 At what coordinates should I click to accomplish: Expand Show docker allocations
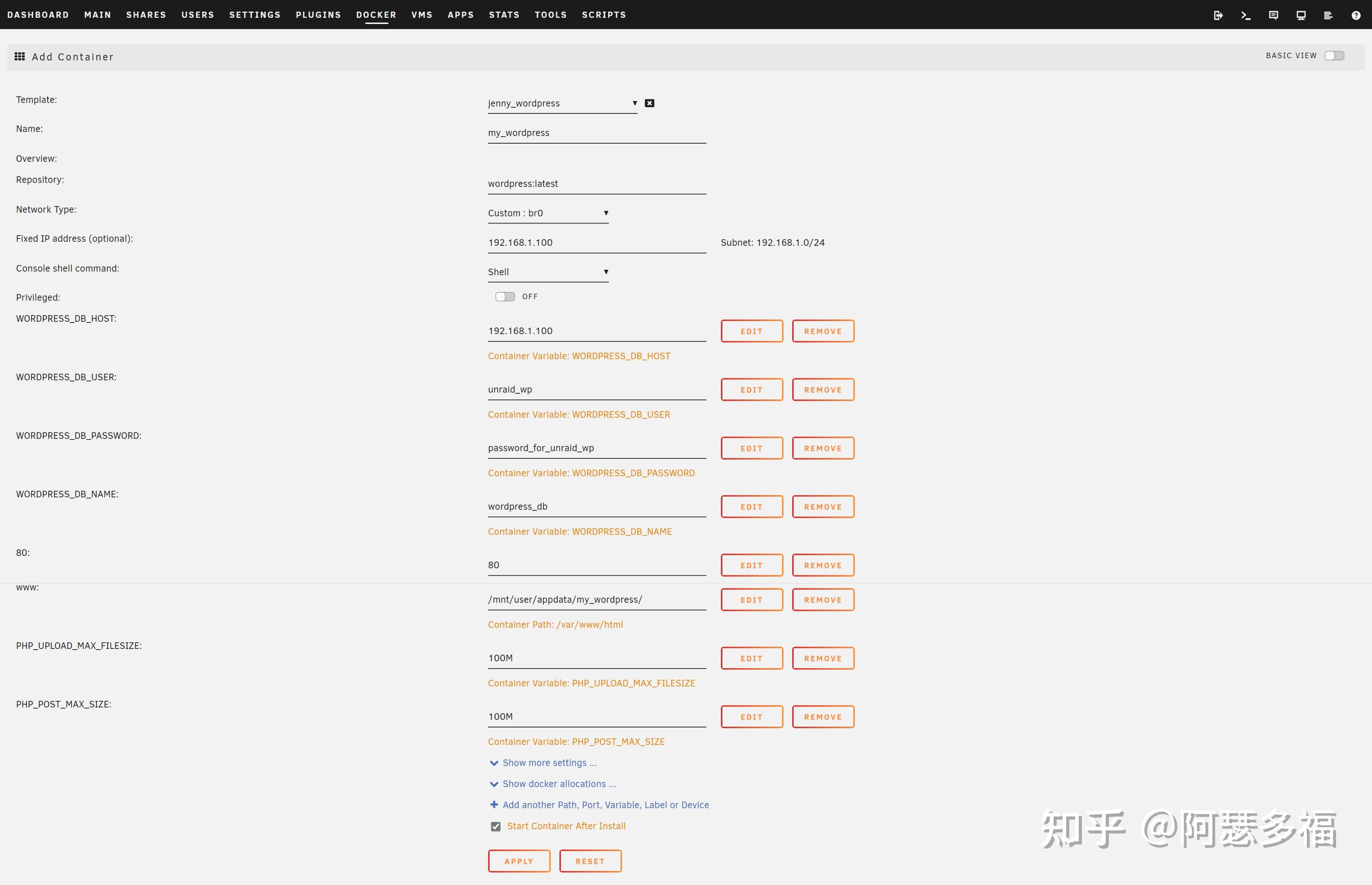[553, 784]
